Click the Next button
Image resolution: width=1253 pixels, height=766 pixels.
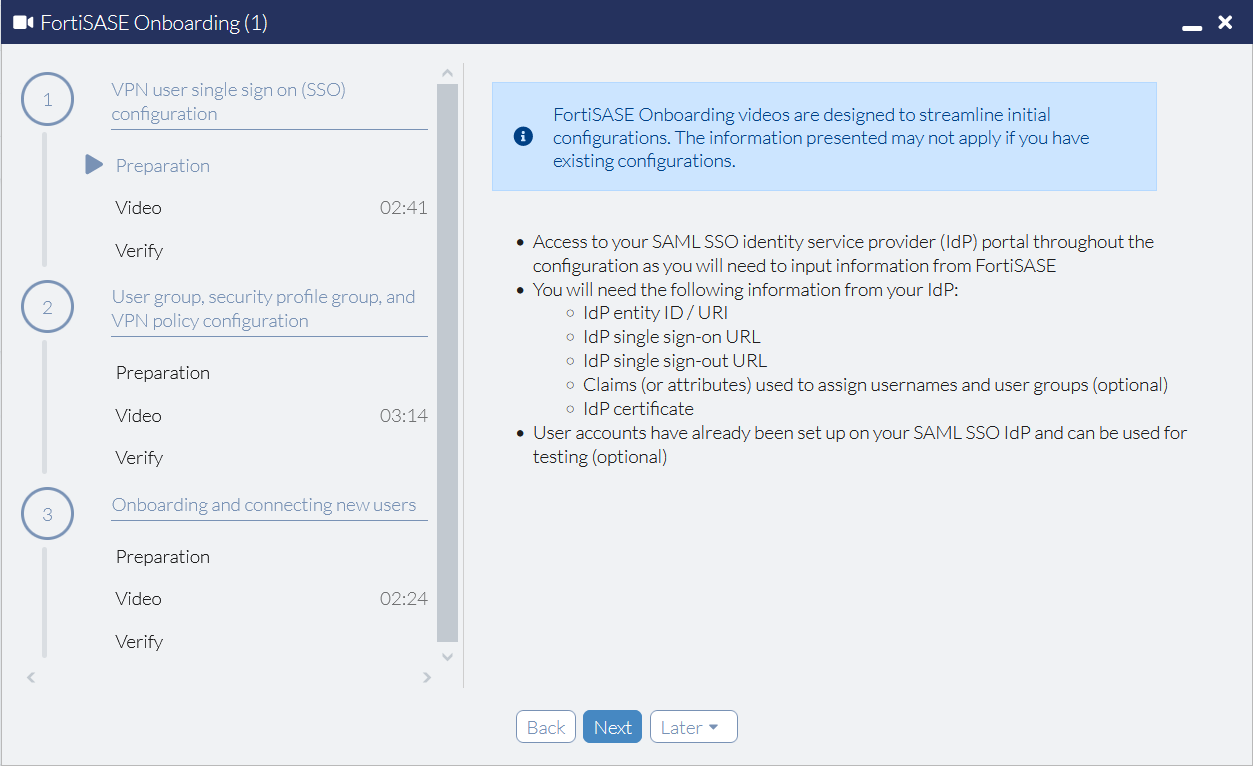pyautogui.click(x=612, y=726)
